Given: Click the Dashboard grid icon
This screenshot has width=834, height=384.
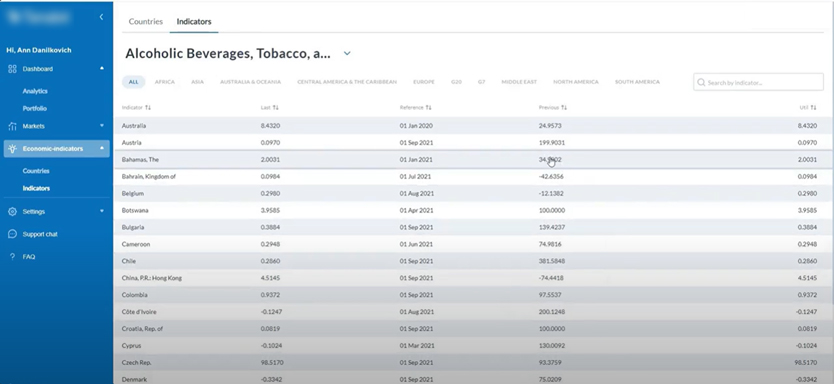Looking at the screenshot, I should click(x=12, y=69).
